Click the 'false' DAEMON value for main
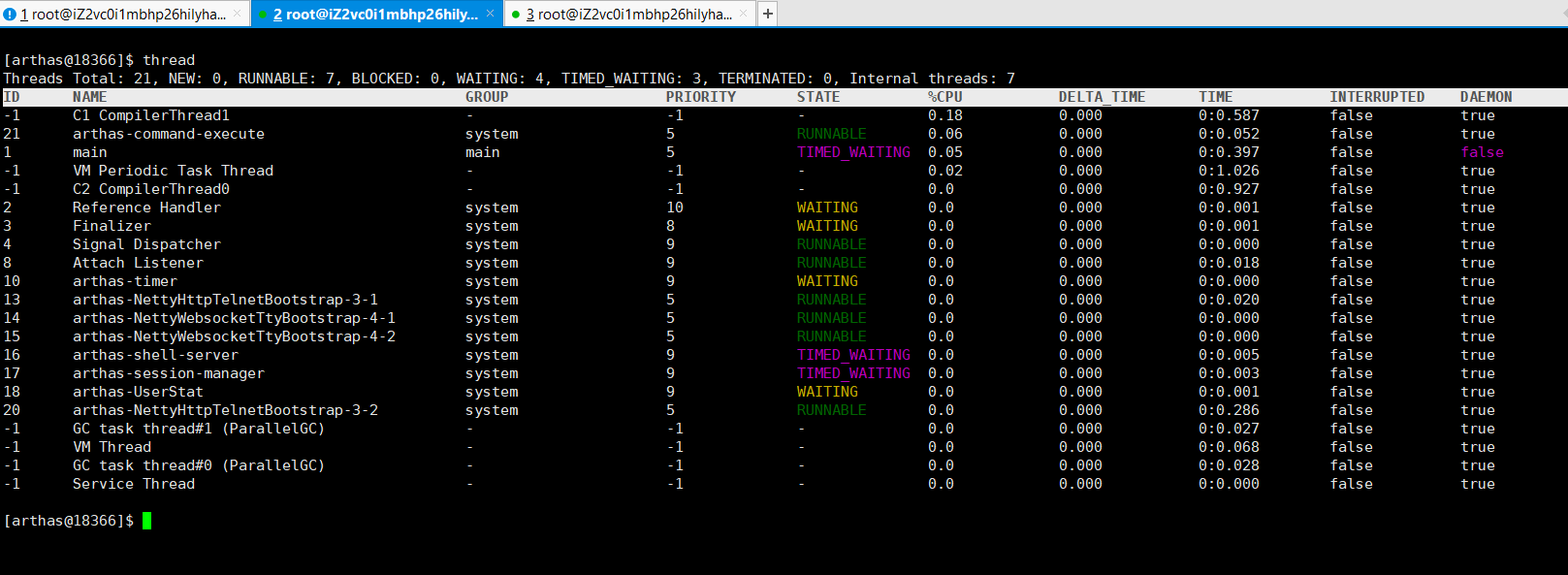Image resolution: width=1568 pixels, height=575 pixels. 1482,152
